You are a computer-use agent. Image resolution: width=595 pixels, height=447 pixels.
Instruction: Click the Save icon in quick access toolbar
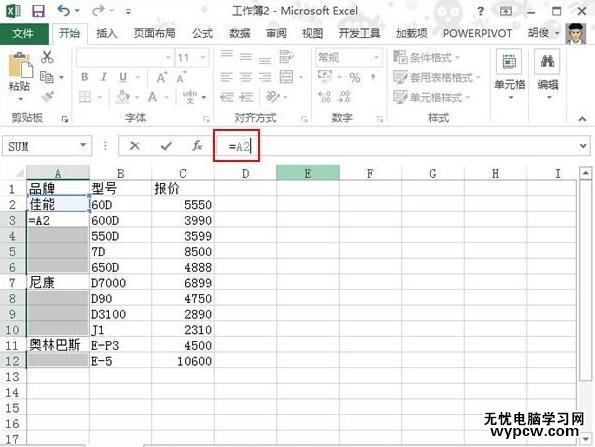(38, 11)
